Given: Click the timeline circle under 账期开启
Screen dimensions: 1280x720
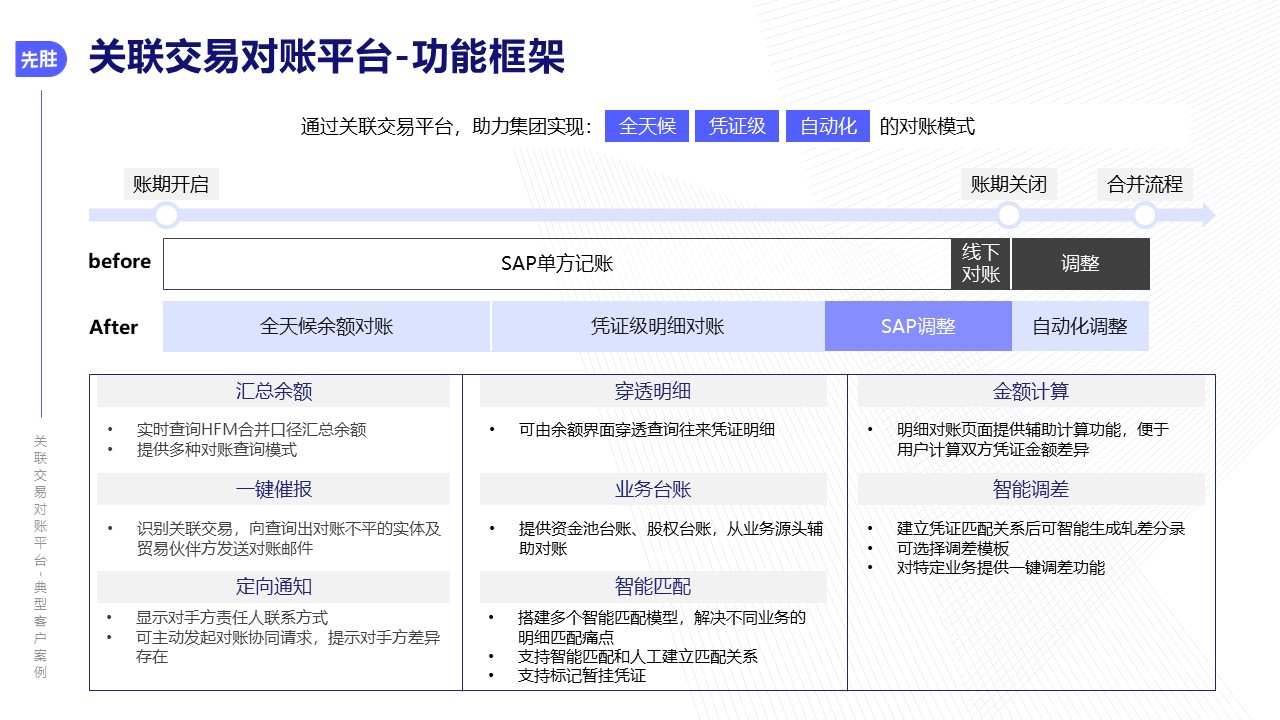Looking at the screenshot, I should [x=167, y=215].
